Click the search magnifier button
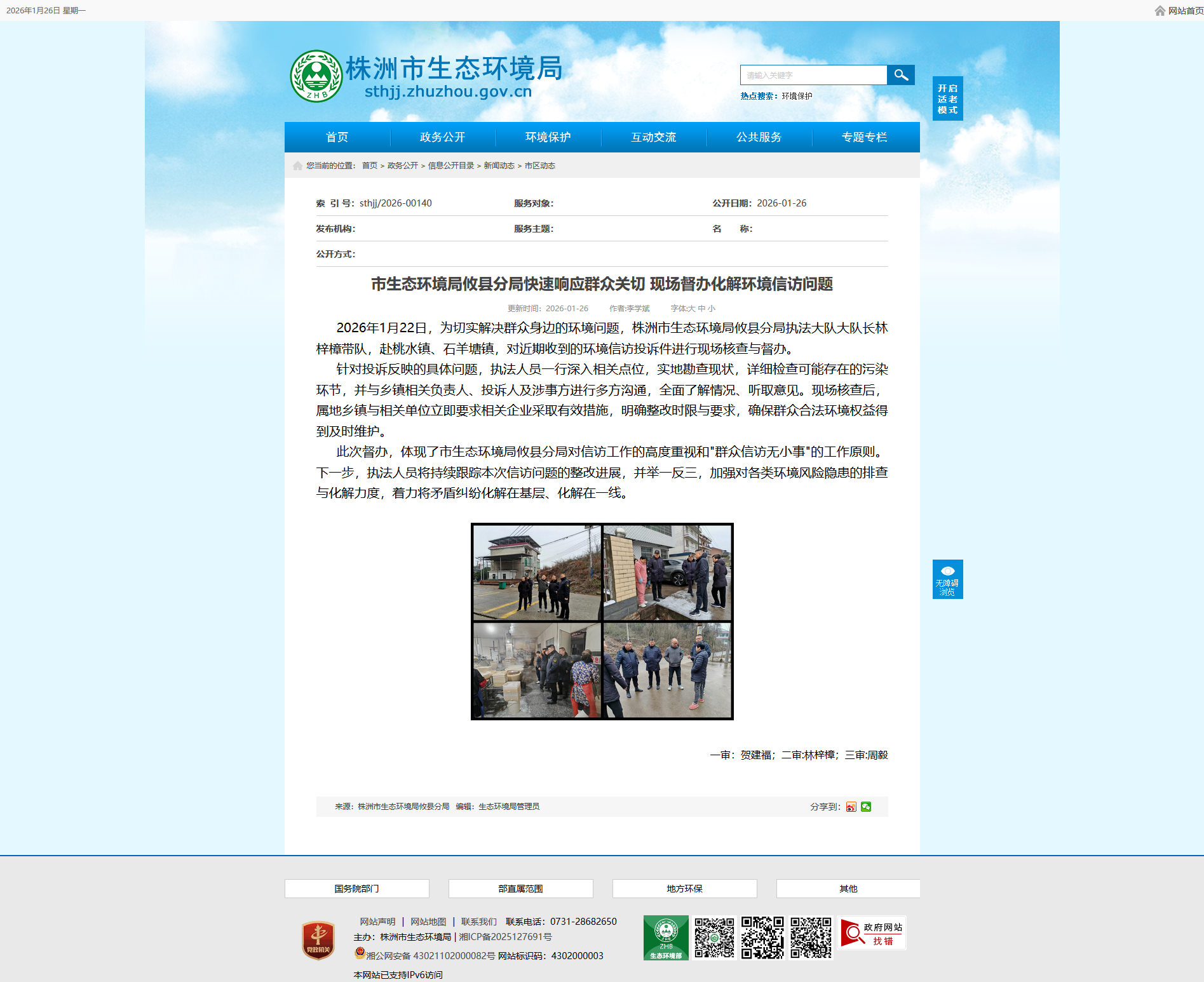The image size is (1204, 982). (x=900, y=75)
